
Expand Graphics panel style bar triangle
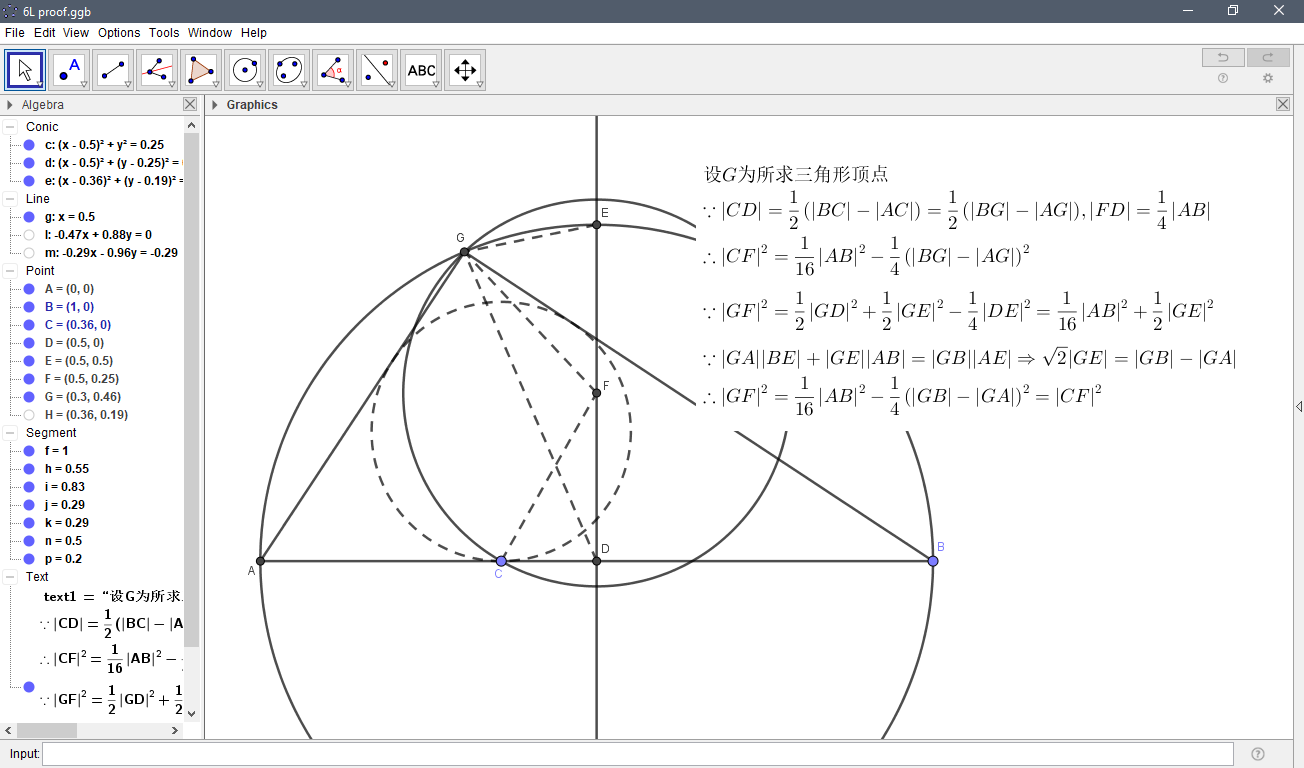tap(214, 105)
